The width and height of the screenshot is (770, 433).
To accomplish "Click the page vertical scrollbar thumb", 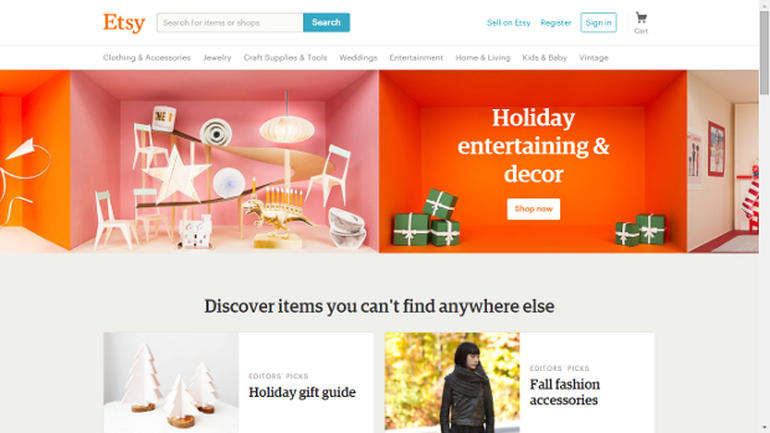I will [764, 52].
